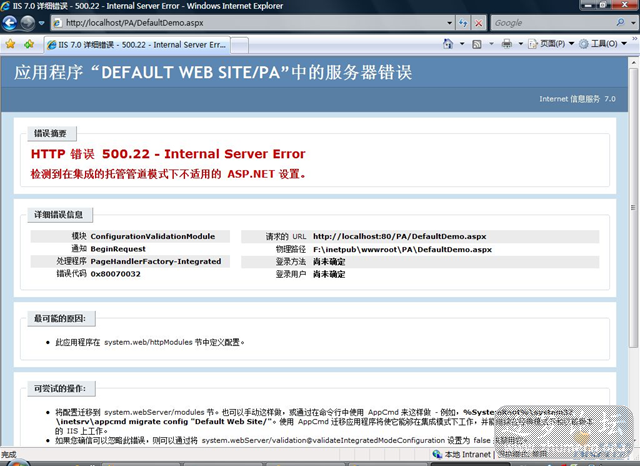Click the HTTP 错误 500.22 heading
Screen dimensions: 640x466
168,154
